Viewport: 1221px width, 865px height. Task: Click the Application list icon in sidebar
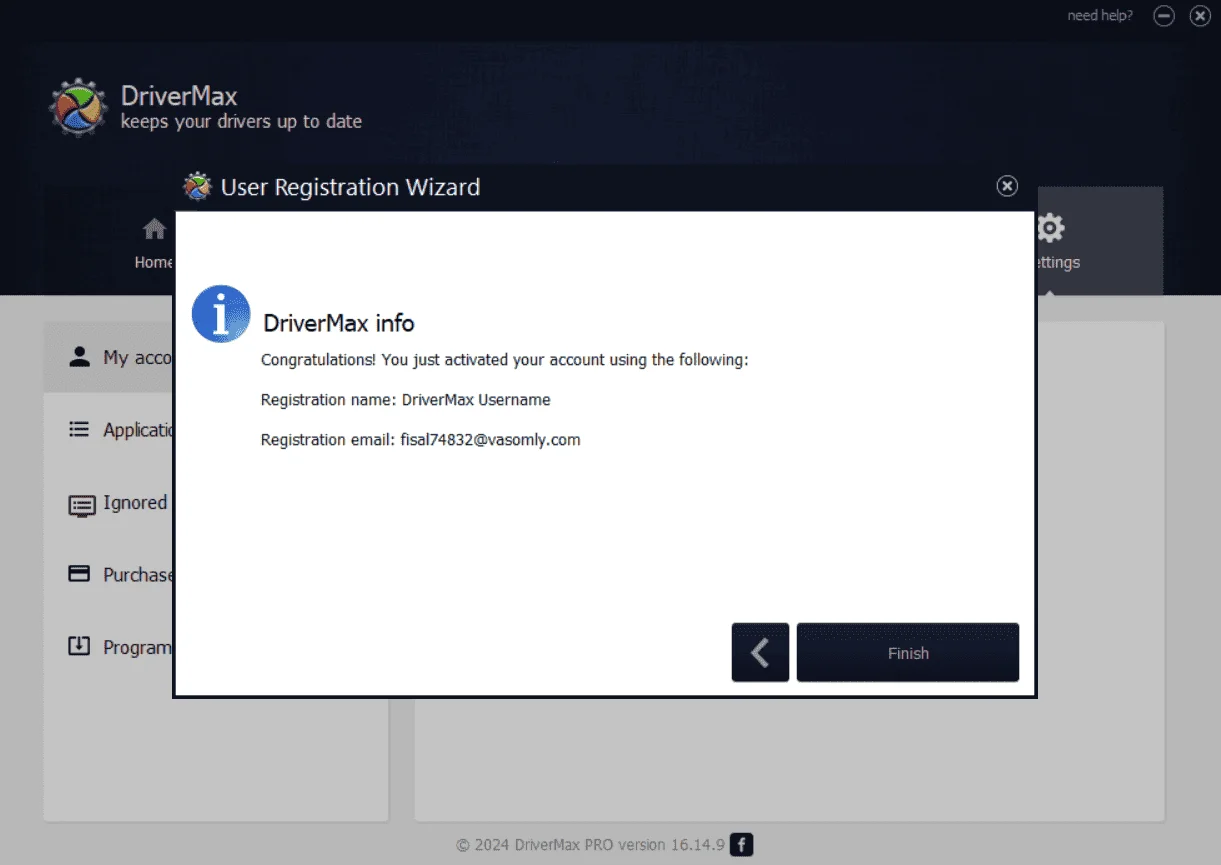point(79,429)
